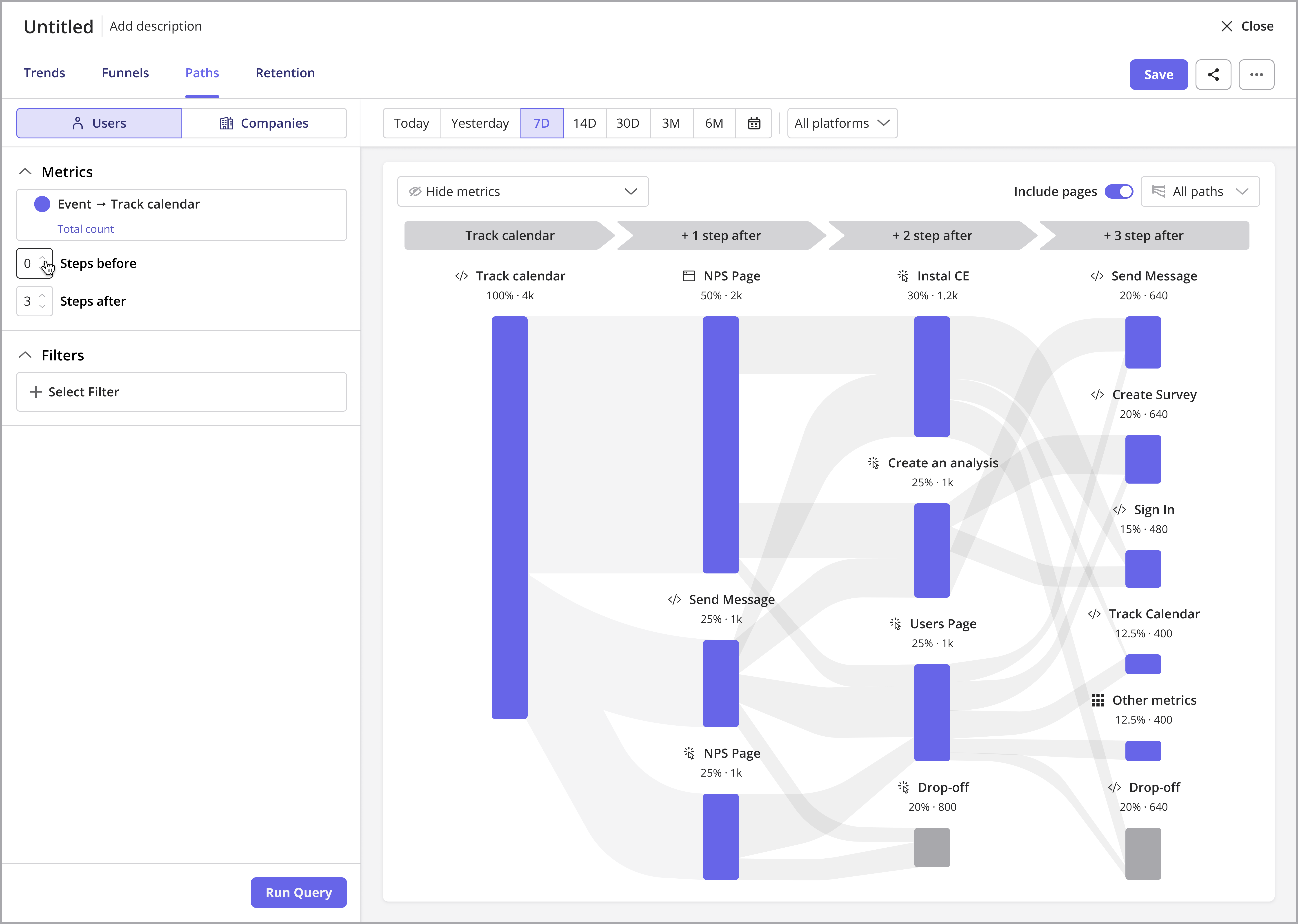Collapse the Metrics section
The image size is (1298, 924).
coord(25,172)
